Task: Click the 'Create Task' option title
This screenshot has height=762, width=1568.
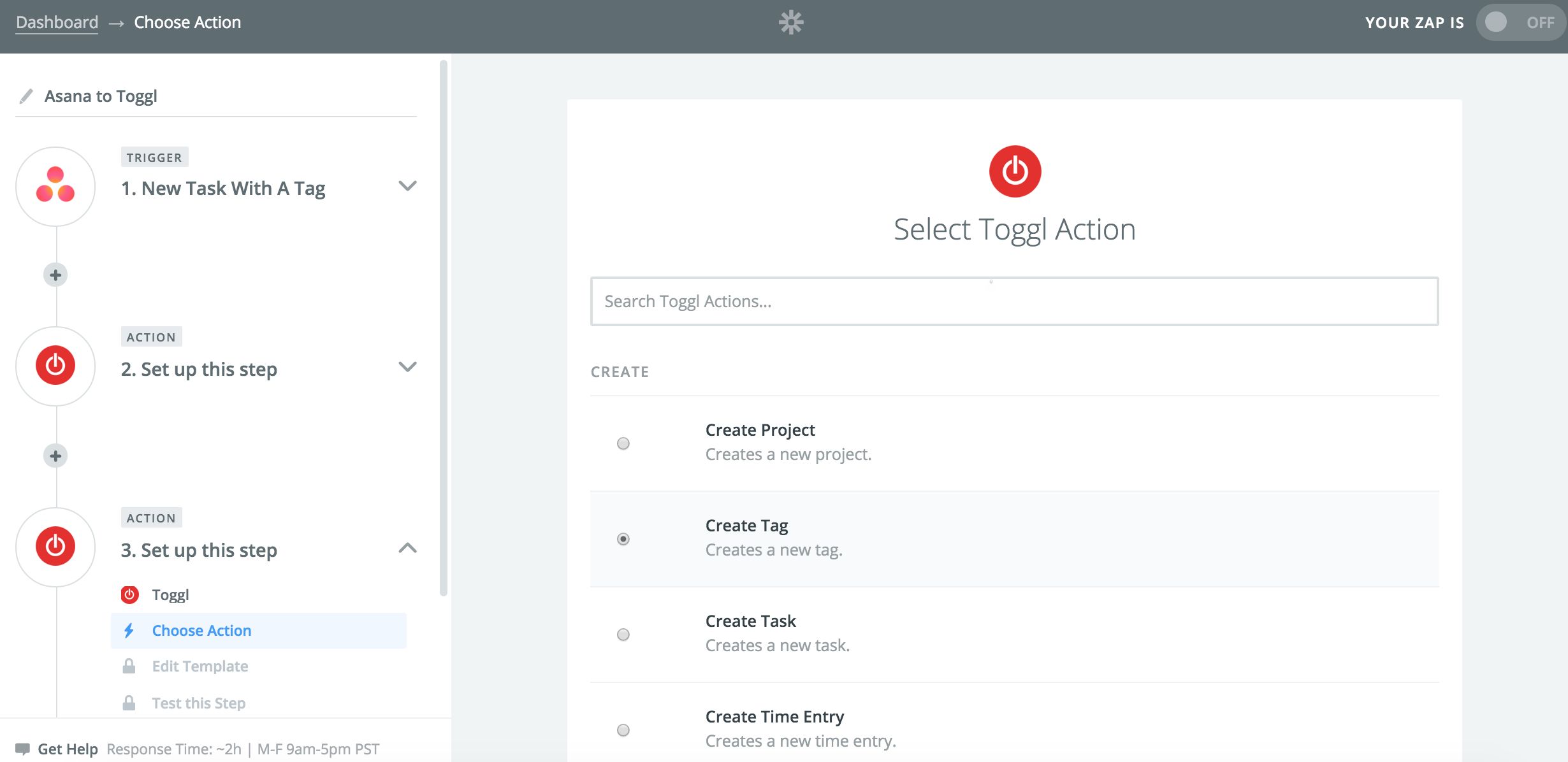Action: tap(750, 621)
